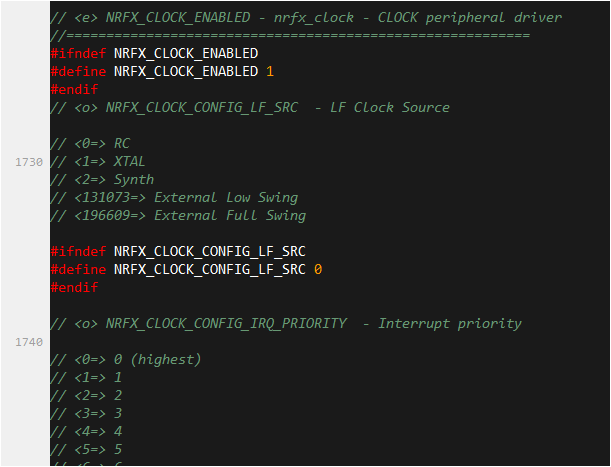
Task: Click the LF Clock Source comment text
Action: pos(390,108)
